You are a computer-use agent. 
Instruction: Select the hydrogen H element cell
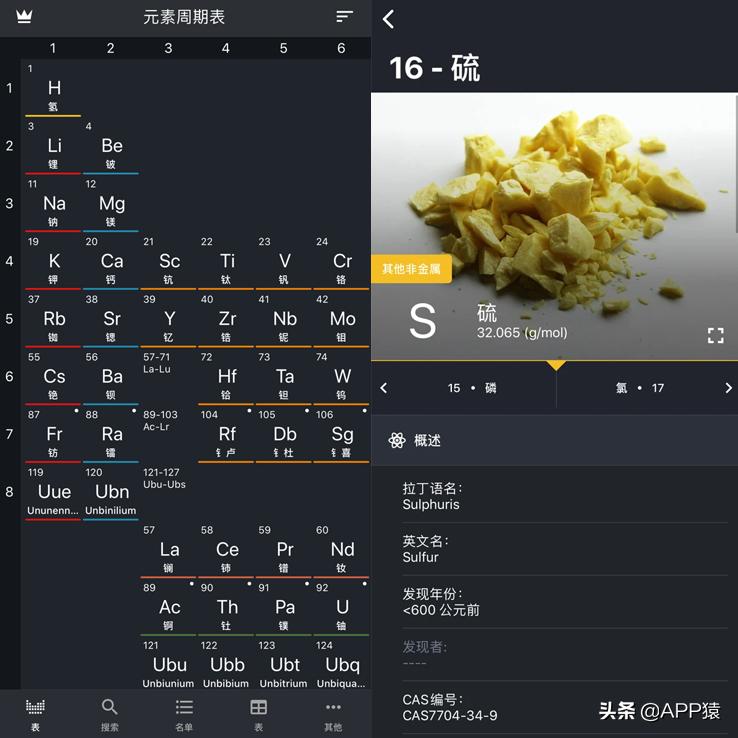tap(53, 88)
